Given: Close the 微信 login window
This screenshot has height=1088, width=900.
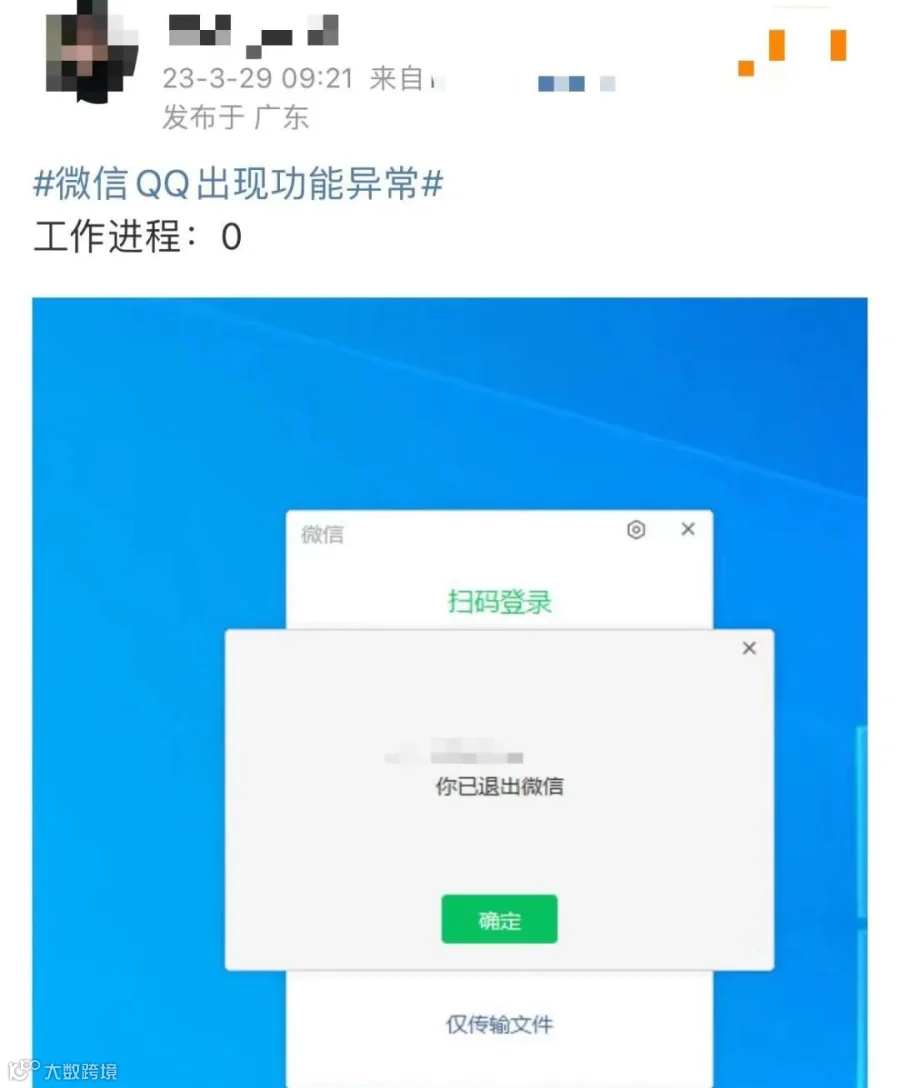Looking at the screenshot, I should pos(688,529).
